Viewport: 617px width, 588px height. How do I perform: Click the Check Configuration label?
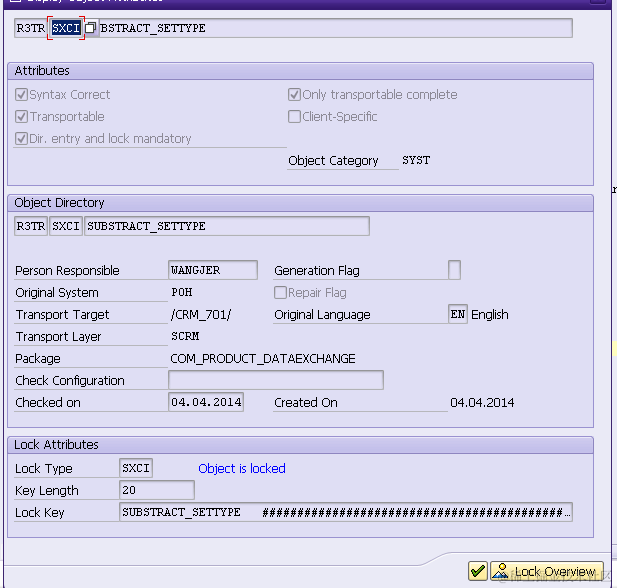pyautogui.click(x=70, y=381)
